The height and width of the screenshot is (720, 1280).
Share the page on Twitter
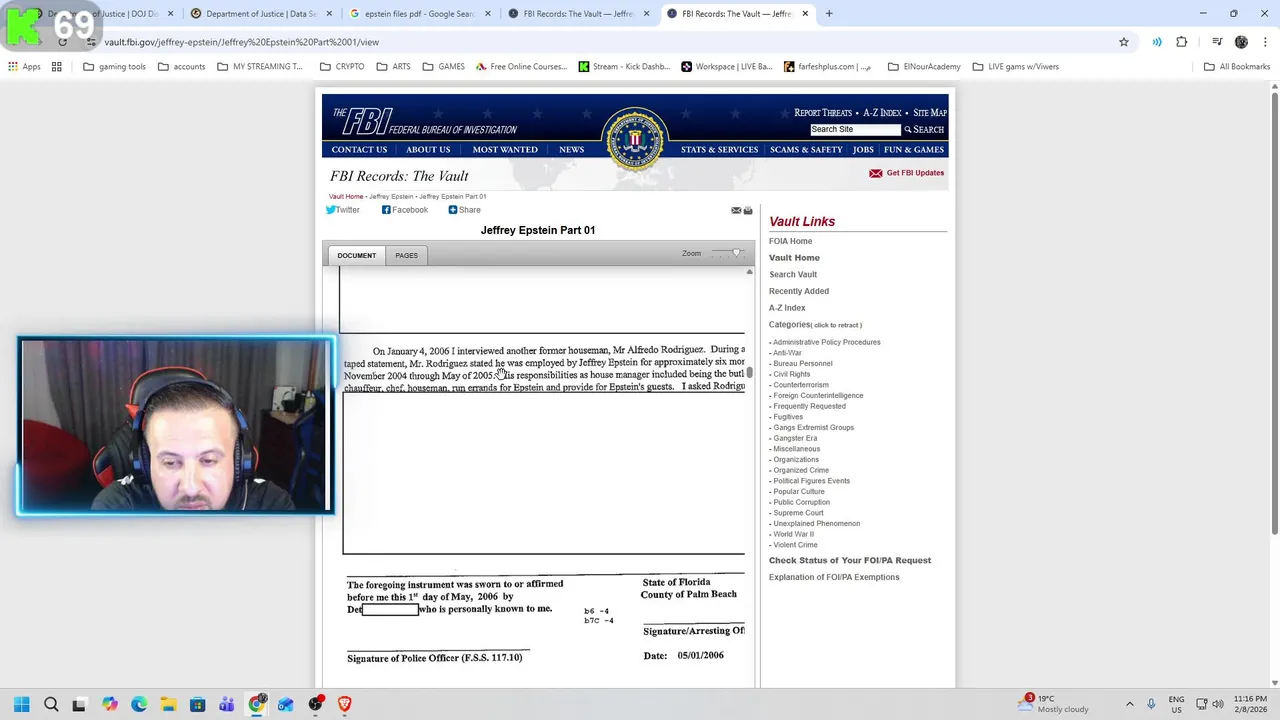click(342, 210)
